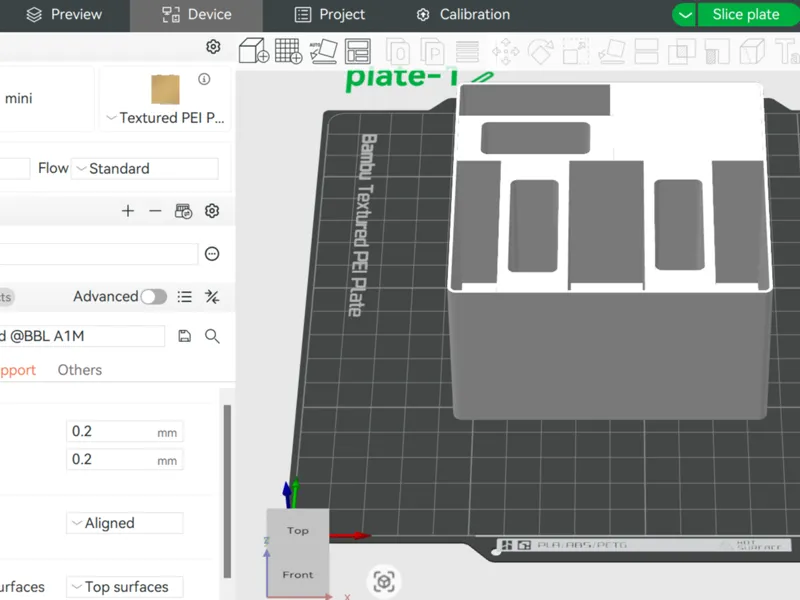Click the first 0.2 mm input field
This screenshot has width=800, height=600.
(124, 432)
